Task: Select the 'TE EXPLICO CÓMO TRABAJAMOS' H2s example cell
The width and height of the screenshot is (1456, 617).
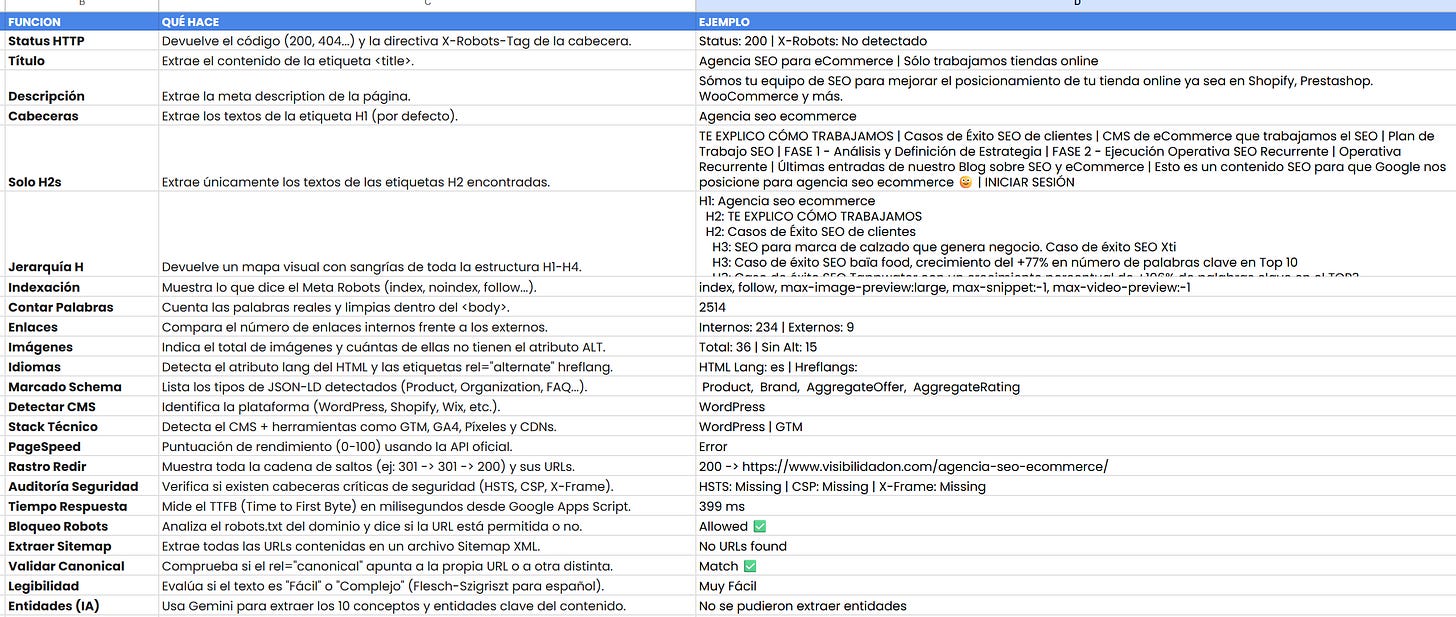Action: (x=1075, y=158)
